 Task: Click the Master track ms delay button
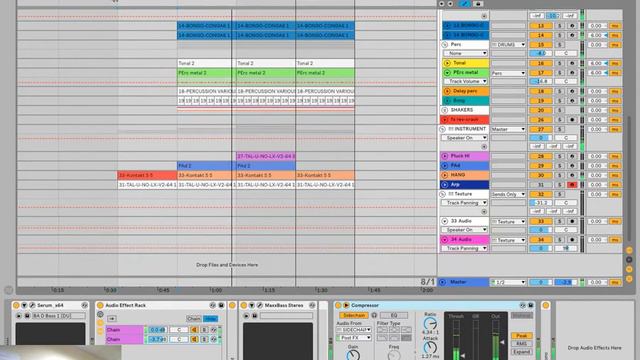click(x=615, y=282)
